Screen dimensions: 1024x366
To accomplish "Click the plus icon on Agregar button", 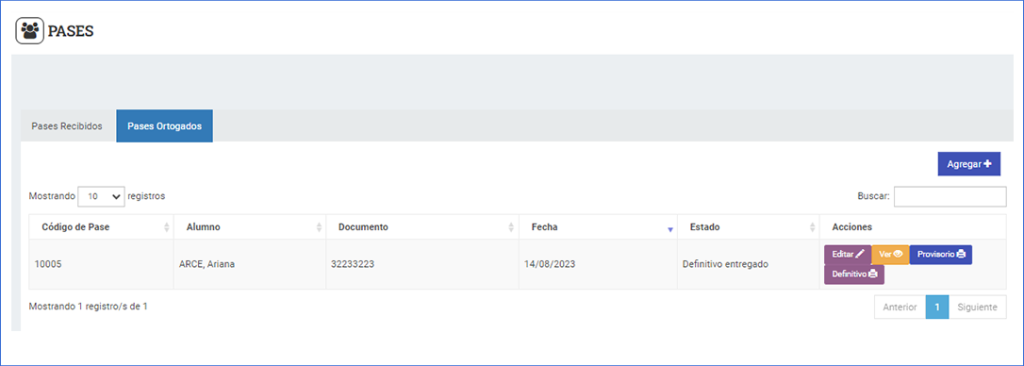I will [987, 164].
